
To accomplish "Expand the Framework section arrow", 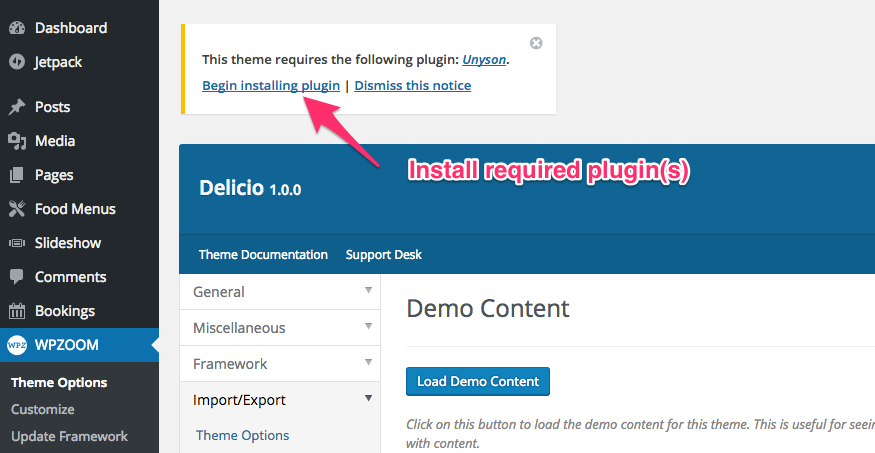I will pos(368,362).
